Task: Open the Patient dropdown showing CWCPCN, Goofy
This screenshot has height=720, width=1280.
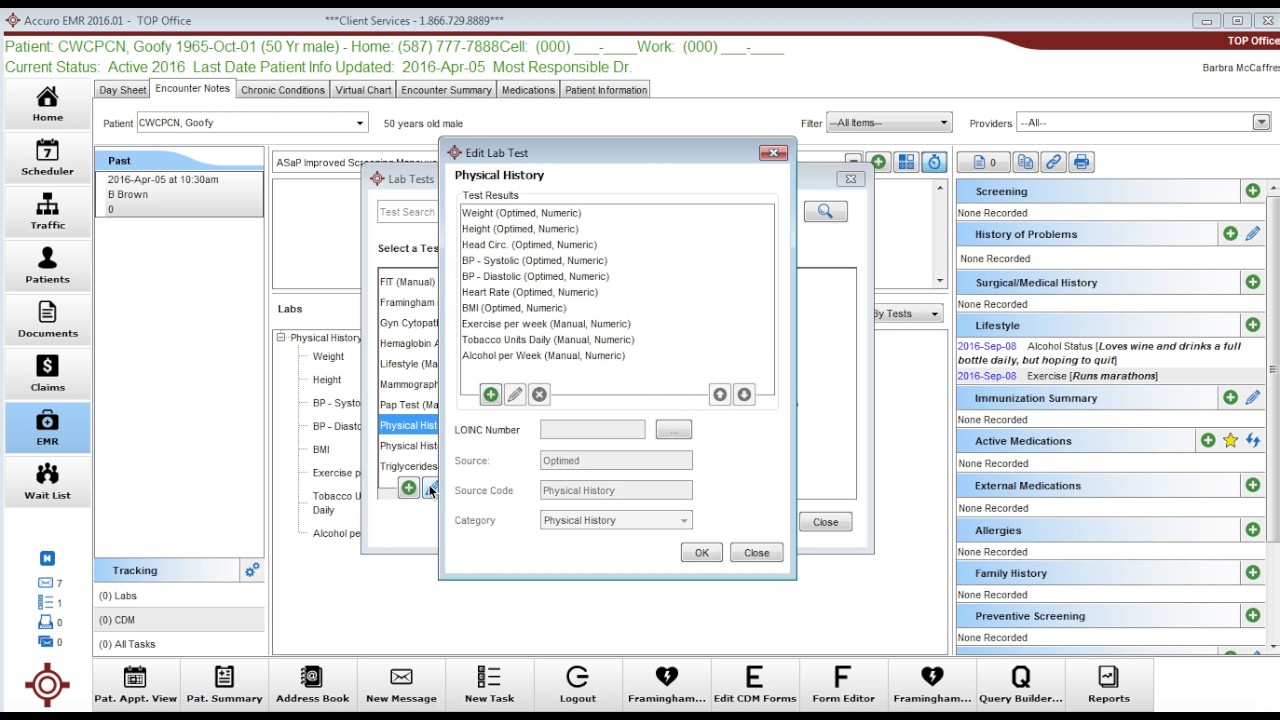Action: 252,123
